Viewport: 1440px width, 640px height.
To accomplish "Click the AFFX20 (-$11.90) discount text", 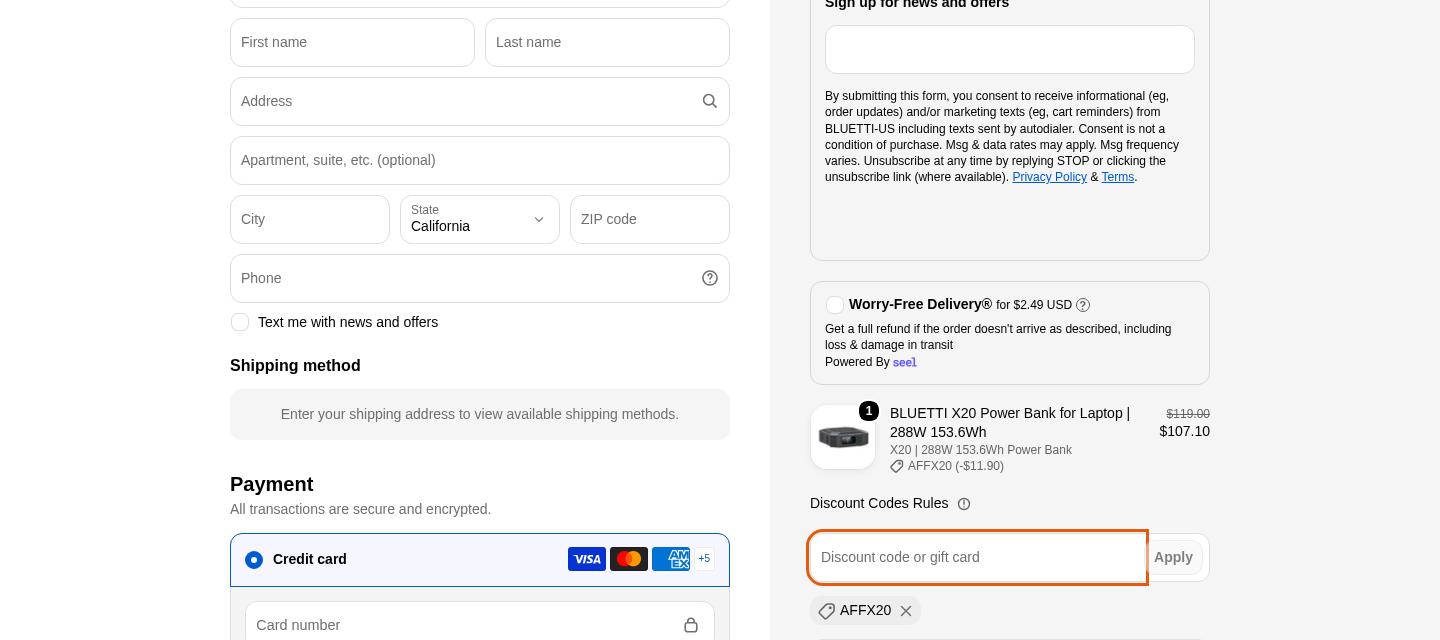I will [x=956, y=466].
